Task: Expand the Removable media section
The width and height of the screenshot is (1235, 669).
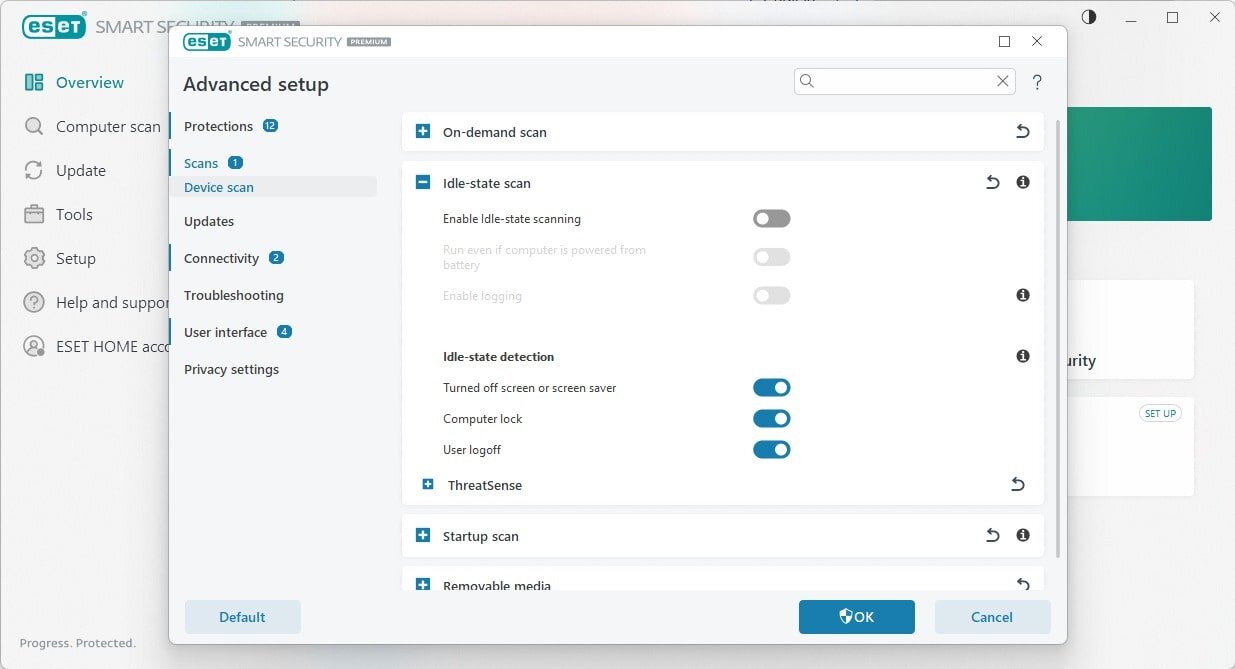Action: click(x=422, y=585)
